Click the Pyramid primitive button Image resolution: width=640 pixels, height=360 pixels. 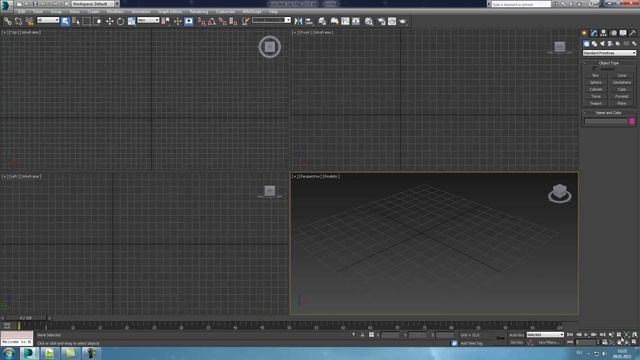(x=622, y=96)
